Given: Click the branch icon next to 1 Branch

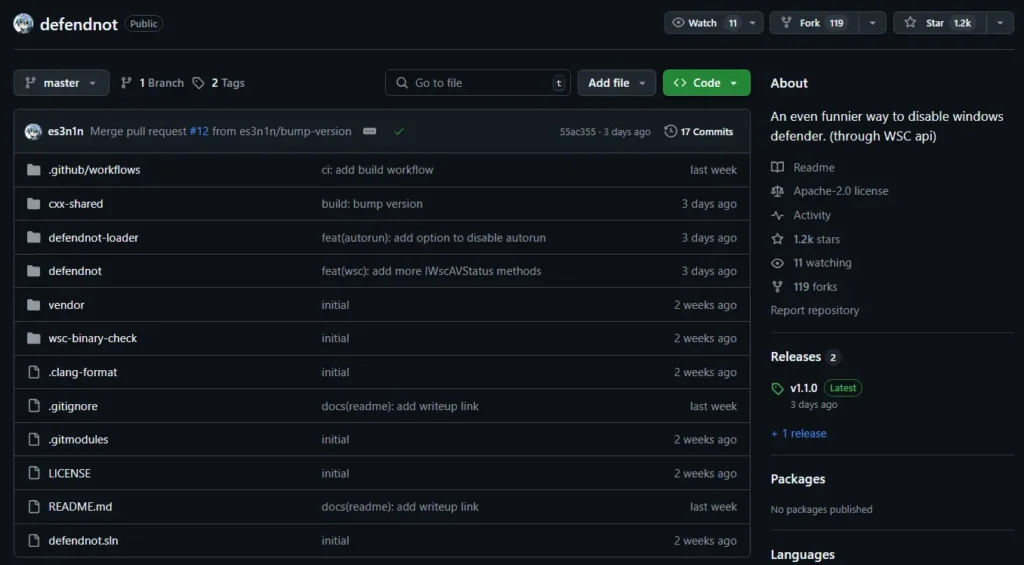Looking at the screenshot, I should (127, 83).
